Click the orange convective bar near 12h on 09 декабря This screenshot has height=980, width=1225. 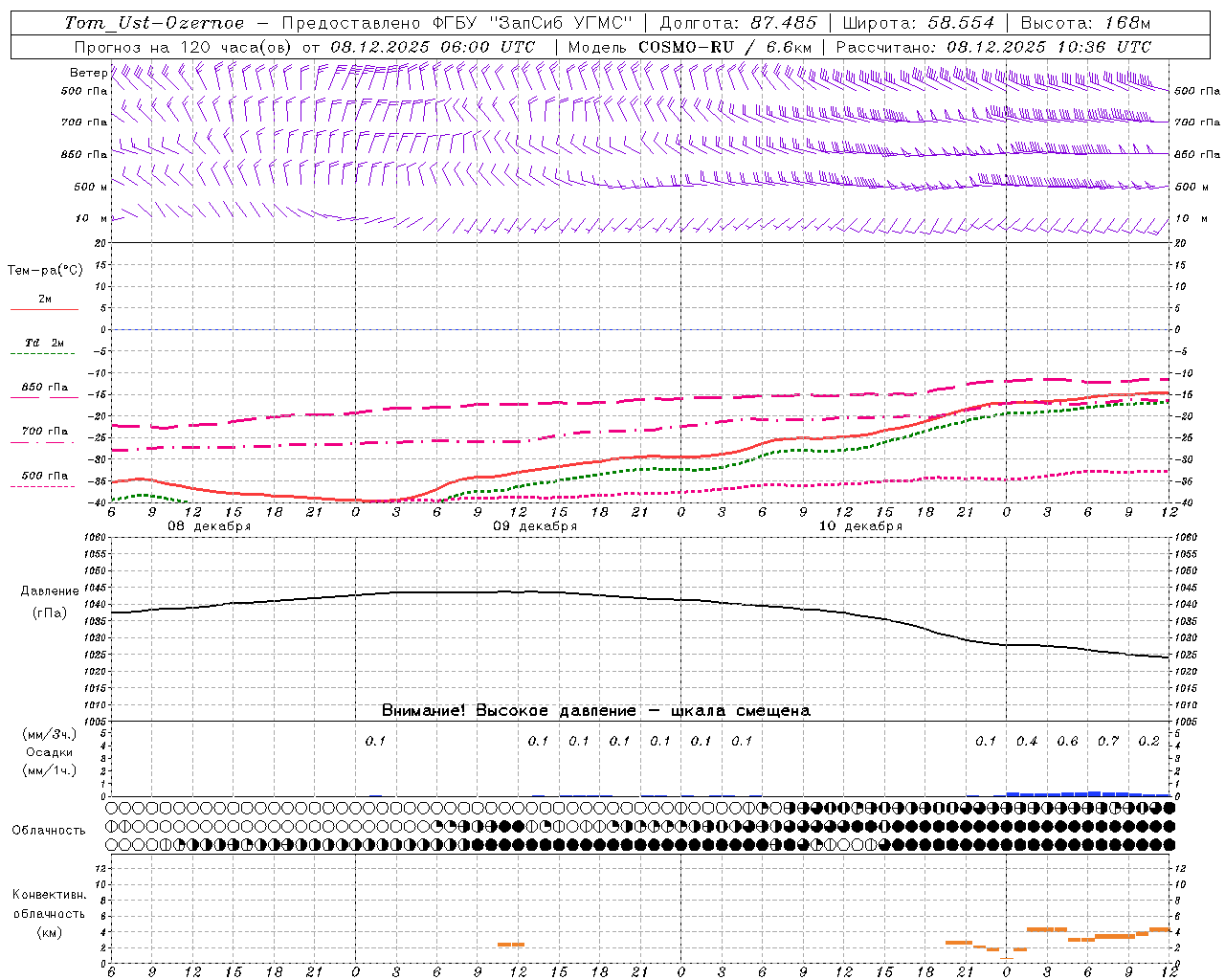(511, 945)
